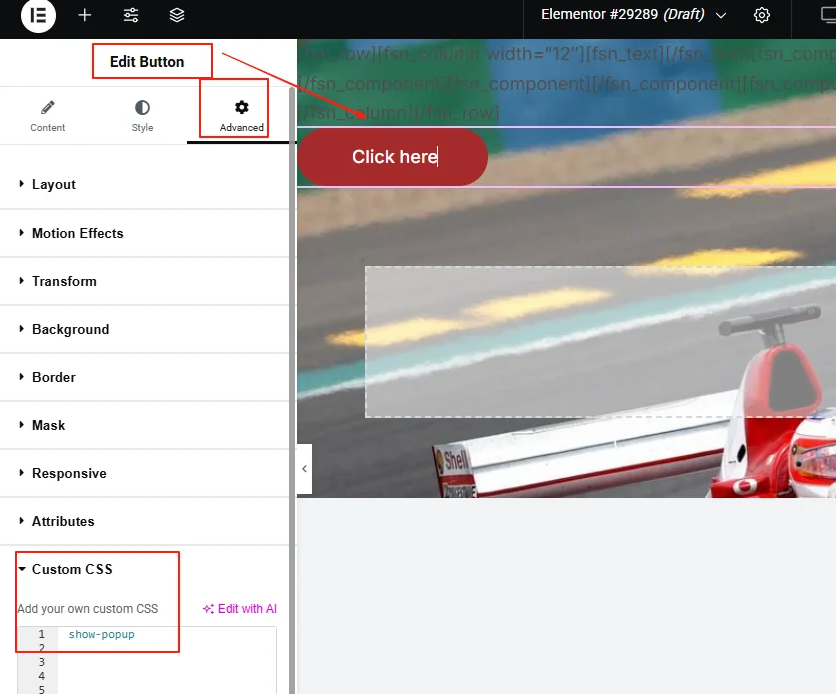Select the Advanced tab

[x=241, y=115]
